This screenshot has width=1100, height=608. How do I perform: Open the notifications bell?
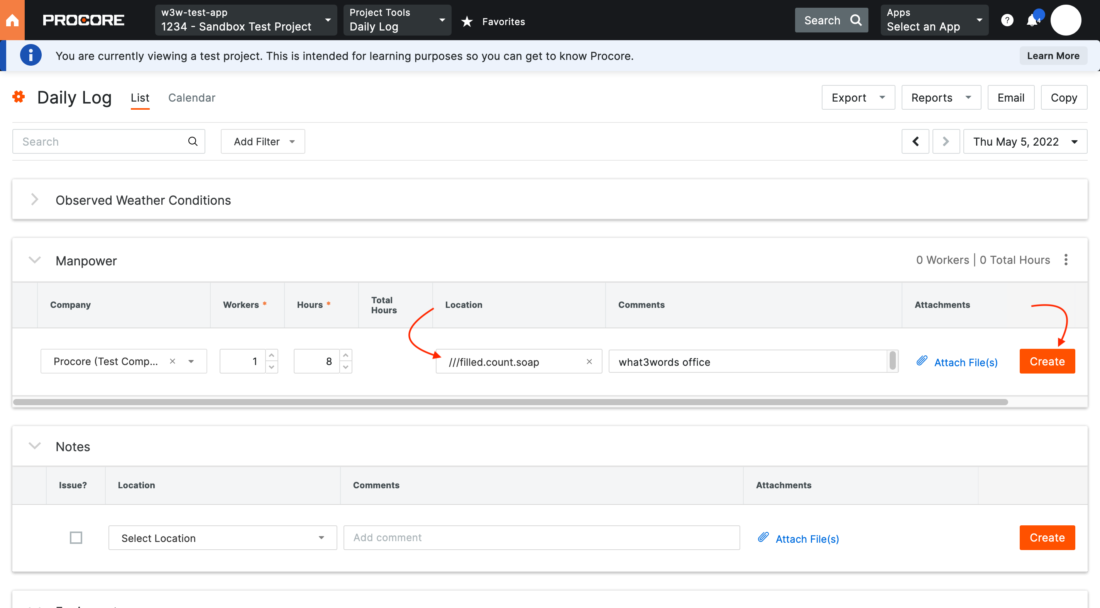coord(1033,20)
